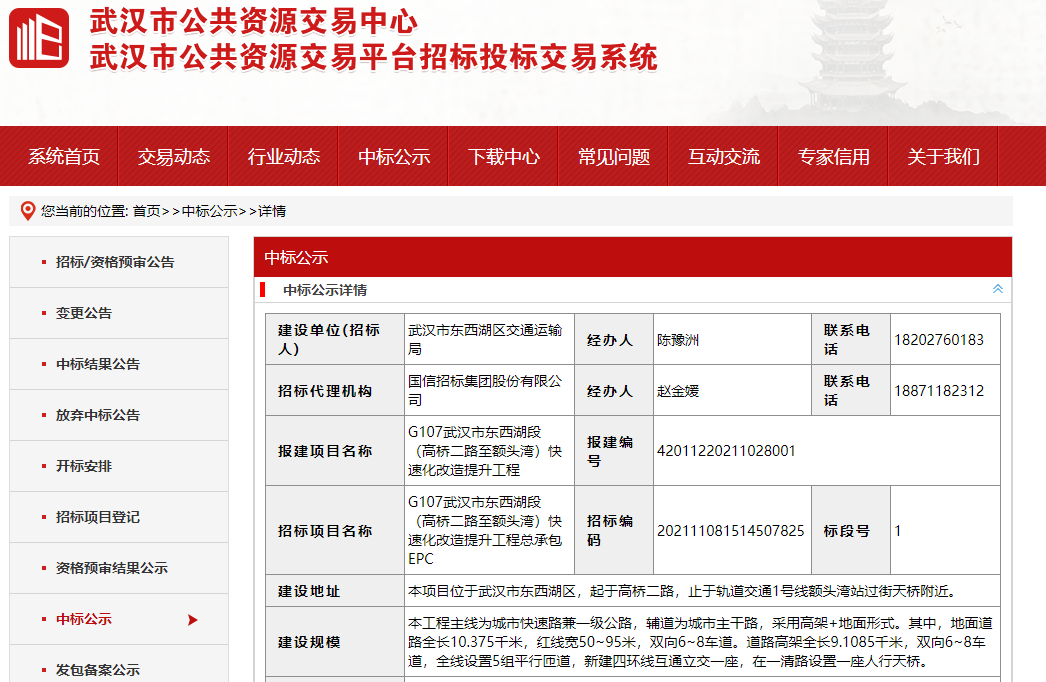
Task: Navigate to 常见问题 page
Action: click(614, 157)
